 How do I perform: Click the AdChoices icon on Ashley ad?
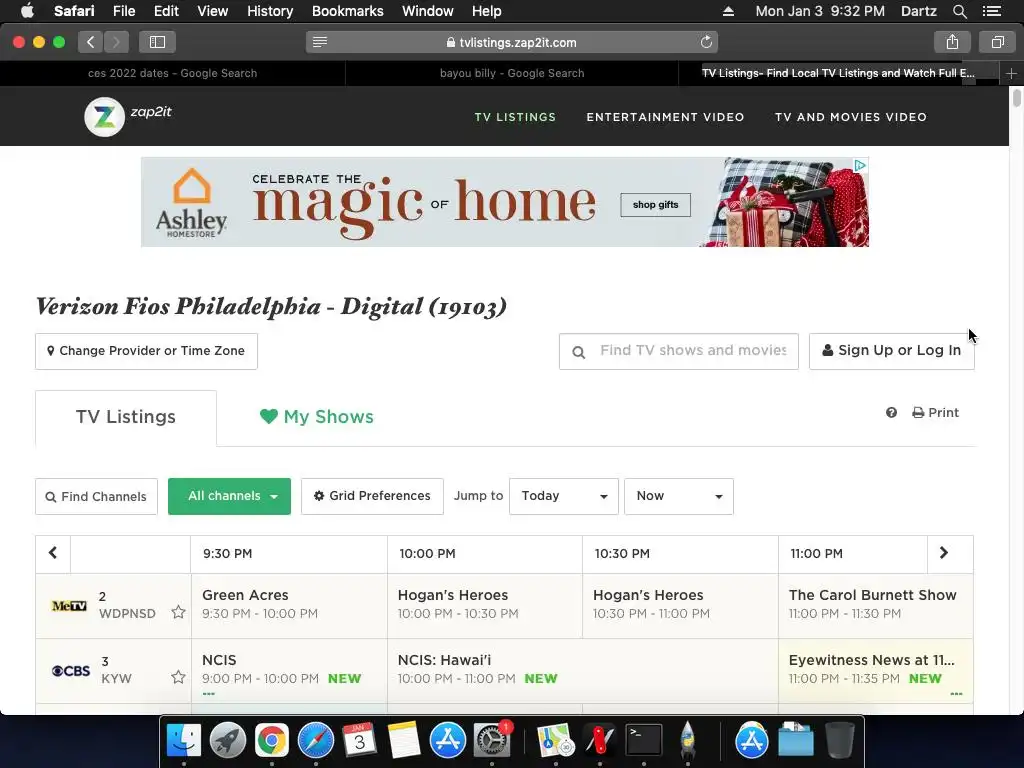(860, 165)
